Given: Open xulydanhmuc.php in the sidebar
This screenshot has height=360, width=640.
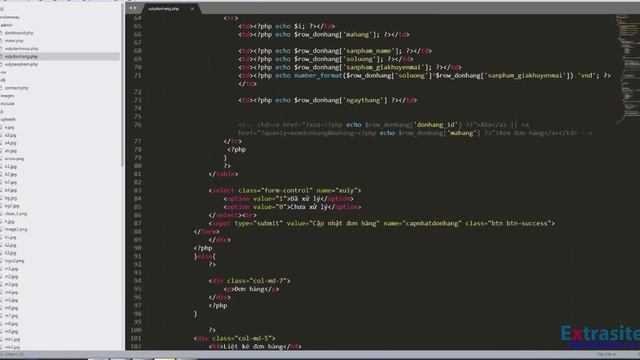Looking at the screenshot, I should click(x=21, y=49).
